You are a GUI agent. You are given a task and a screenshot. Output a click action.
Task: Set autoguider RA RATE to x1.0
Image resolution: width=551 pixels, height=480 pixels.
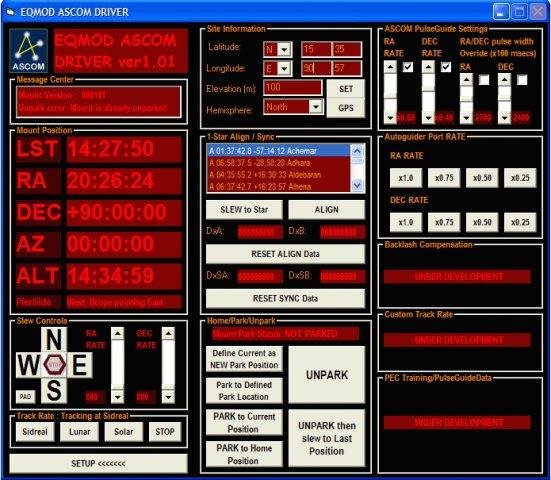coord(406,178)
